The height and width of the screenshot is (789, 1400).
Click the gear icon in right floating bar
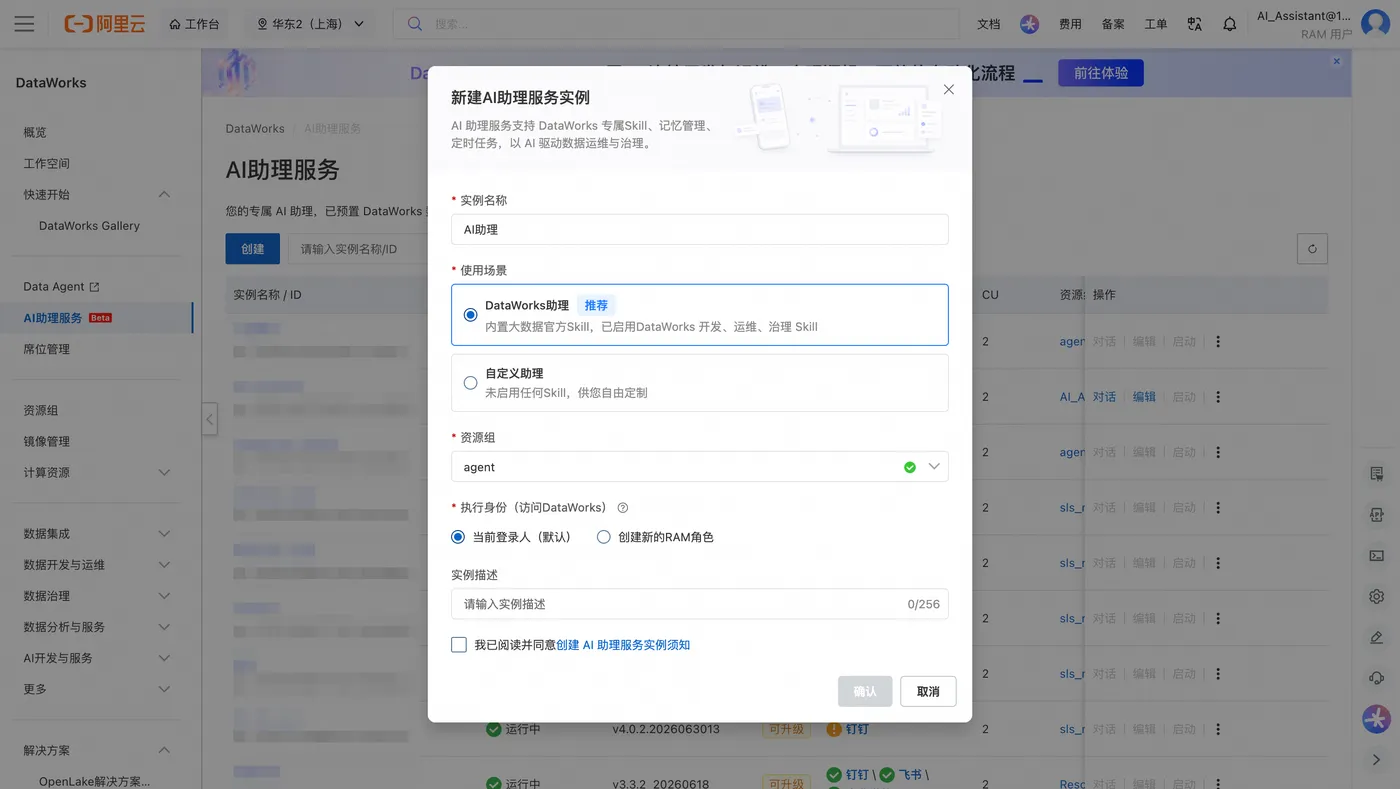[x=1377, y=596]
